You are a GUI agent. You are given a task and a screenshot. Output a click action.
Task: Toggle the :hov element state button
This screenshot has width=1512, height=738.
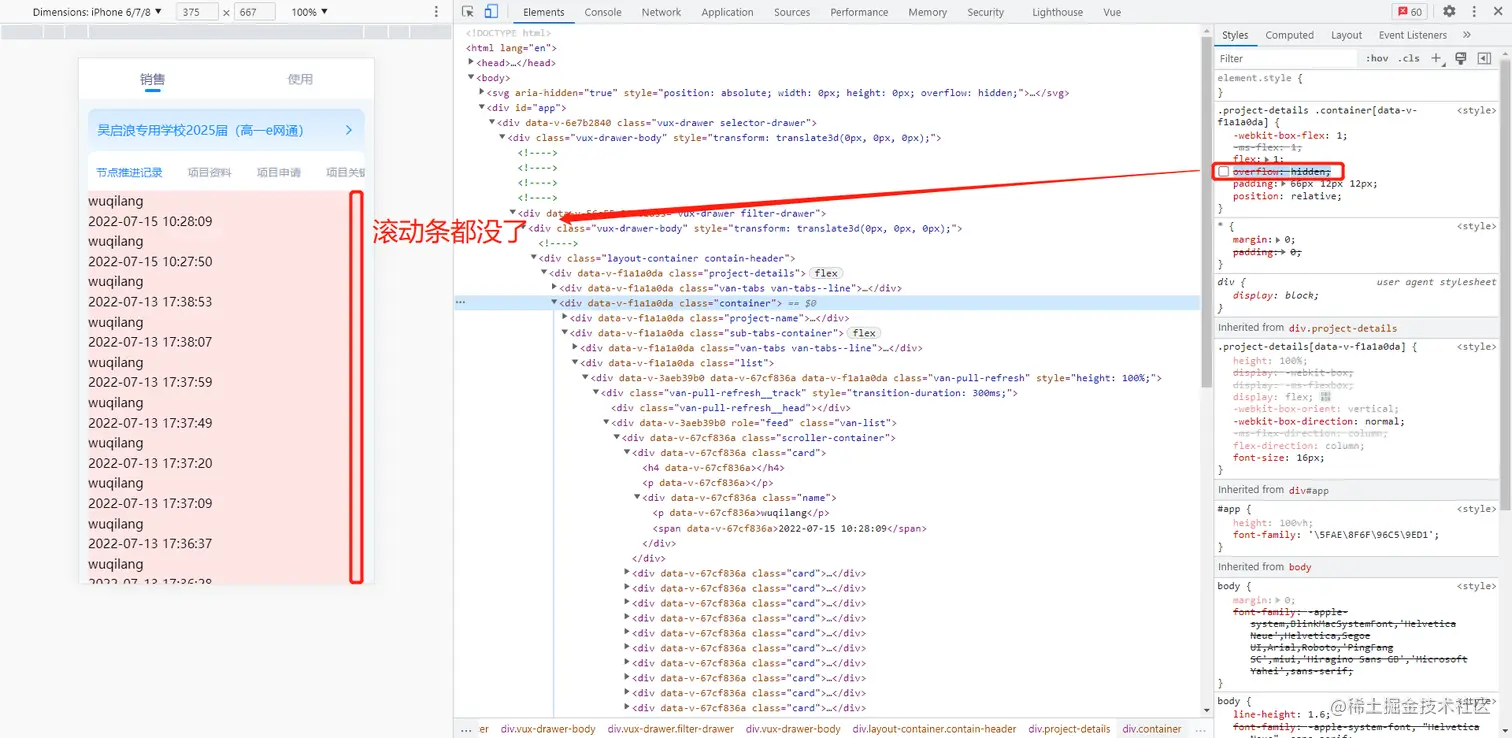(x=1377, y=58)
